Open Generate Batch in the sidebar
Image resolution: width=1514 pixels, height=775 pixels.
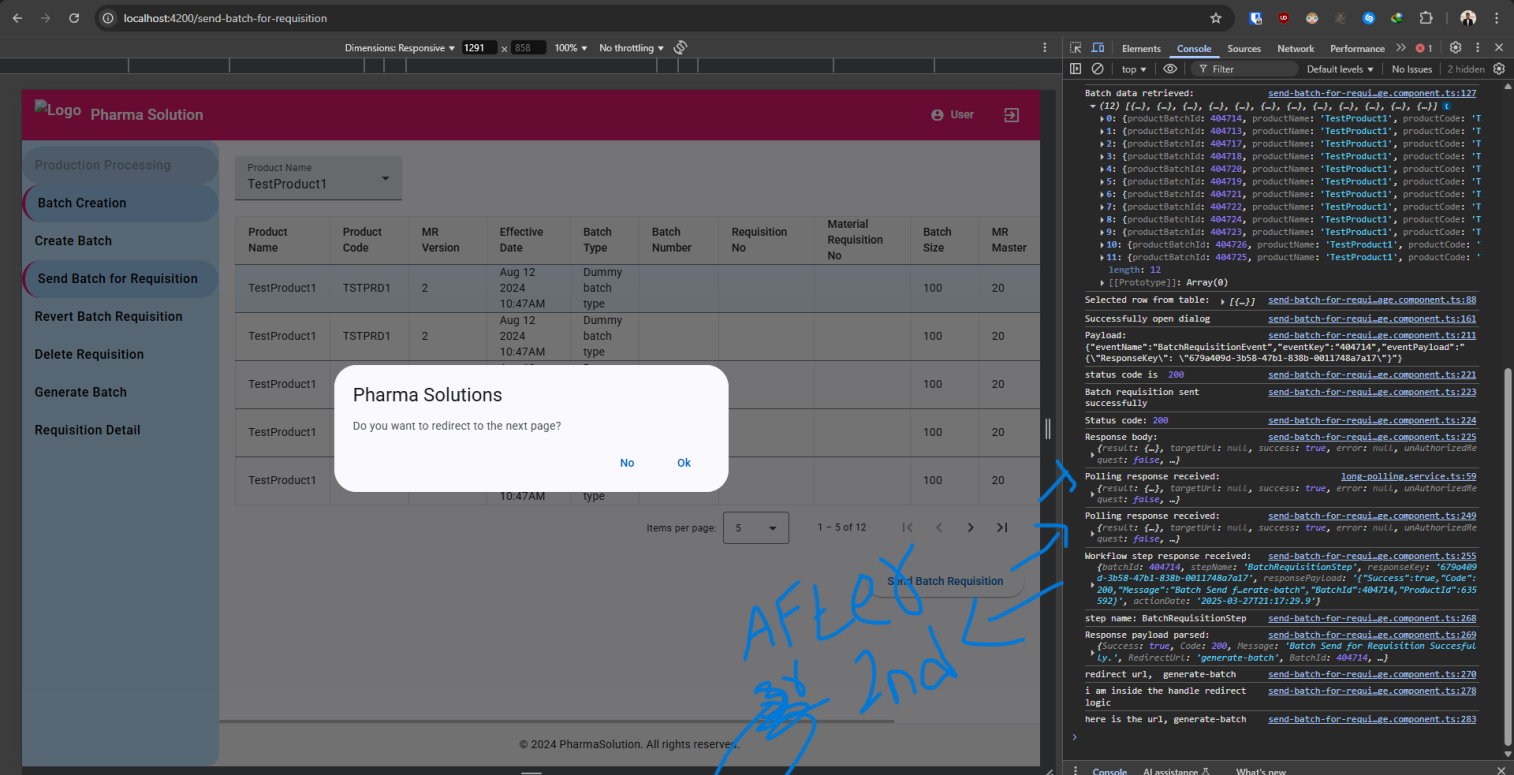pyautogui.click(x=80, y=393)
